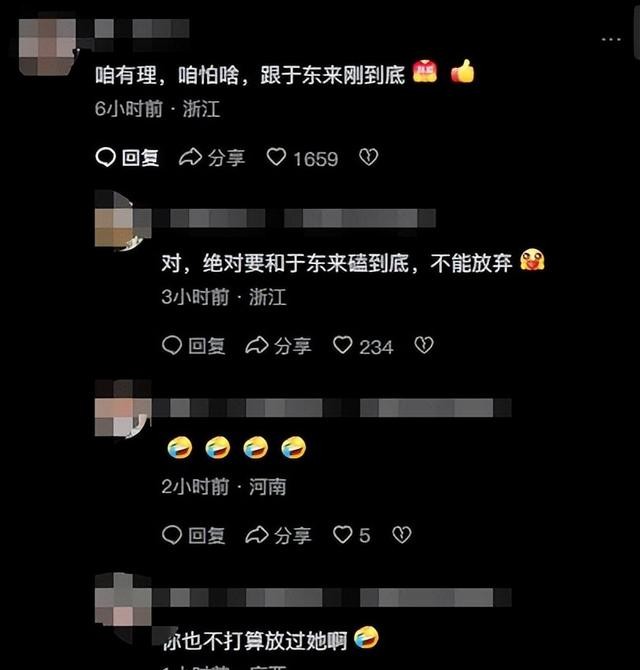Open the three-dot more options menu
Screen dimensions: 640x670
point(611,39)
